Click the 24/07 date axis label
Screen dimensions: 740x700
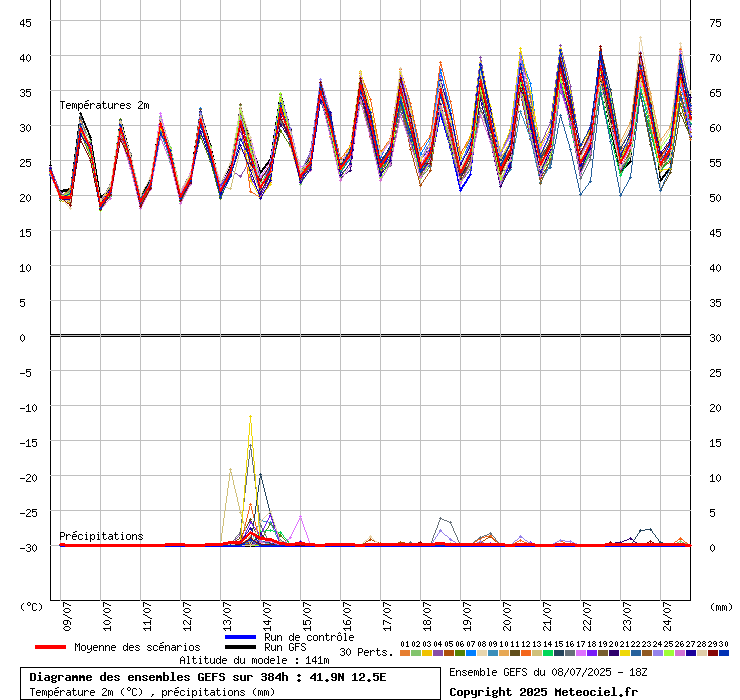(667, 616)
